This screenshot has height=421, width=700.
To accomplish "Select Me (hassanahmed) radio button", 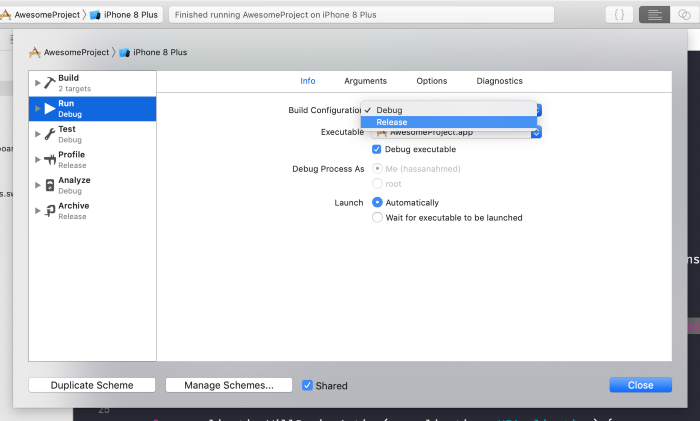I will click(377, 169).
